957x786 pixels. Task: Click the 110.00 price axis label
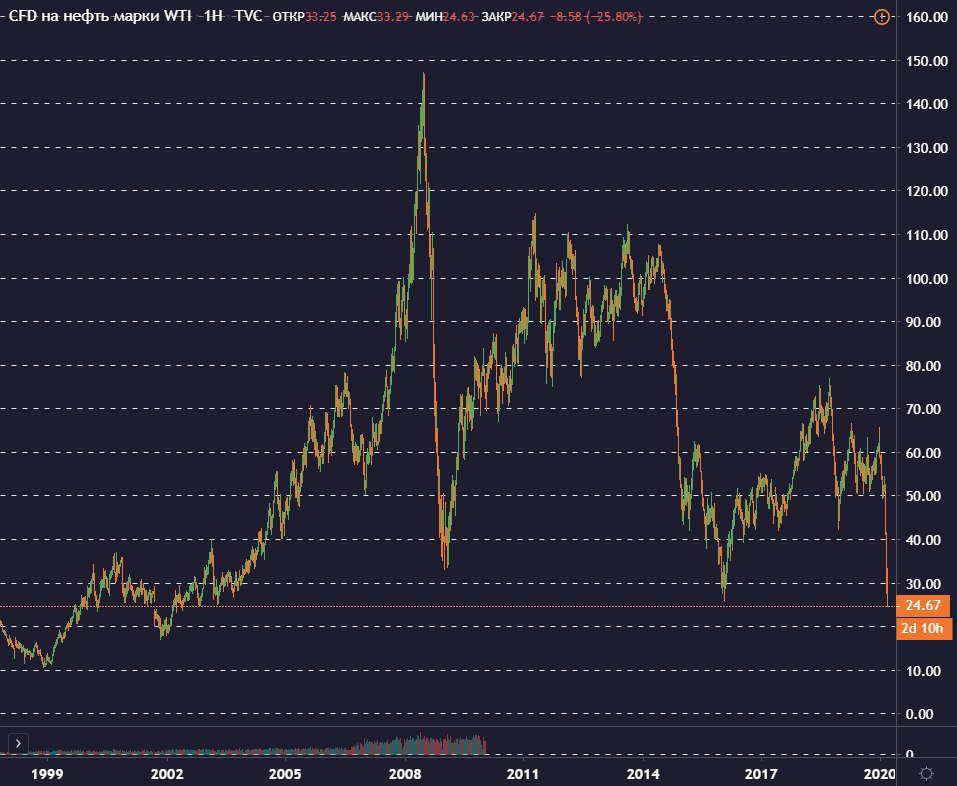pos(927,235)
